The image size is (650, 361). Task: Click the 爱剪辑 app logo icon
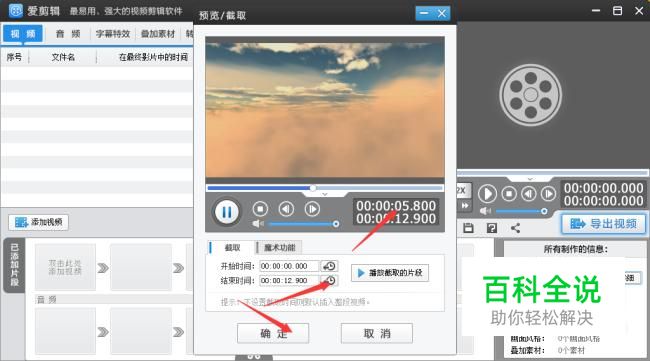pyautogui.click(x=16, y=10)
